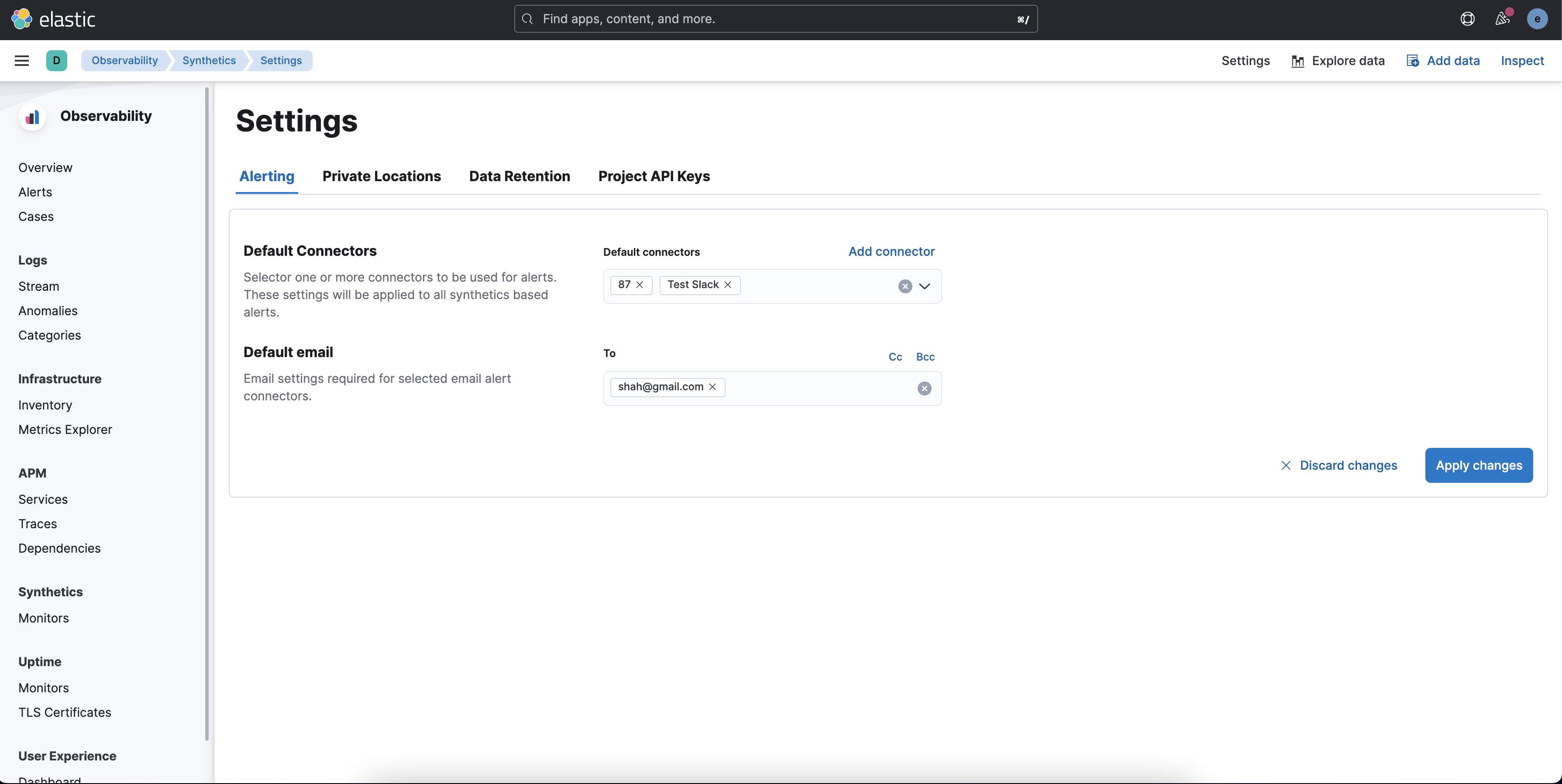
Task: Open the hamburger navigation menu
Action: (22, 61)
